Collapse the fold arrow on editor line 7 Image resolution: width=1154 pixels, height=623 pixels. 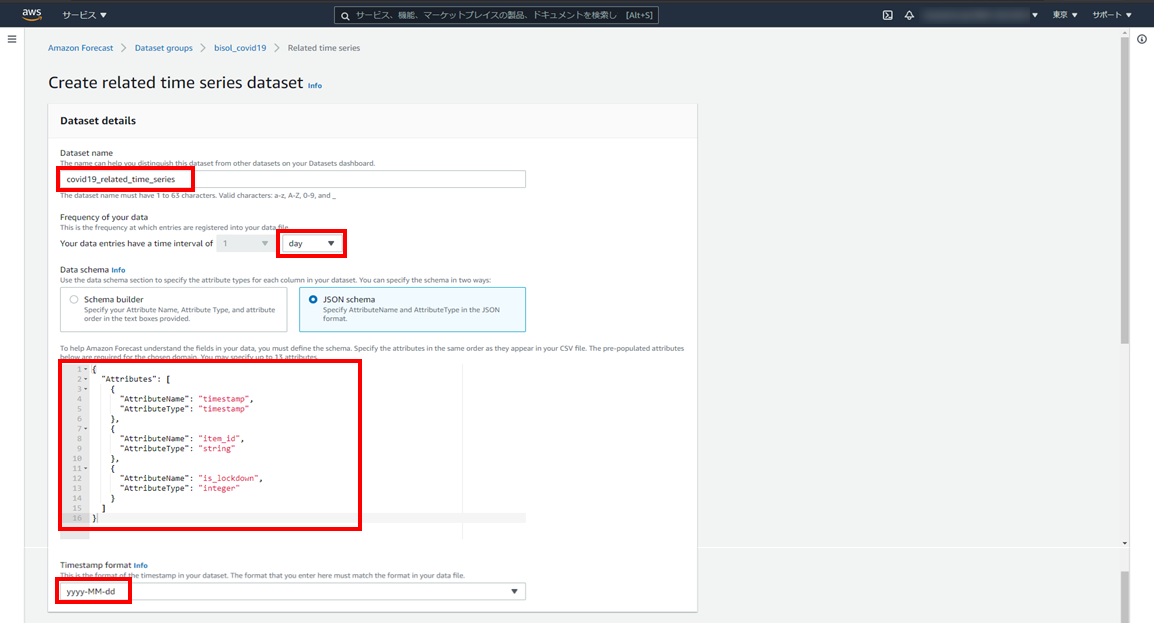coord(86,428)
